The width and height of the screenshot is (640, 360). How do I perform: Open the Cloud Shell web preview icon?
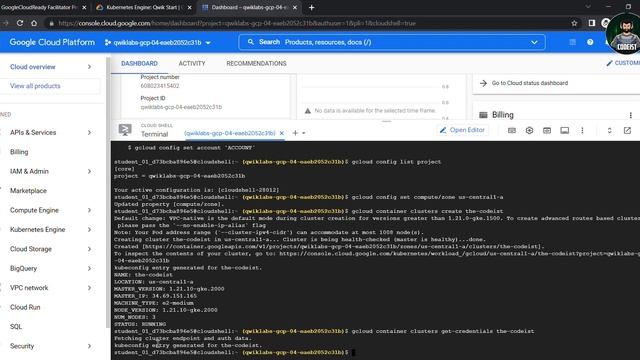click(547, 130)
